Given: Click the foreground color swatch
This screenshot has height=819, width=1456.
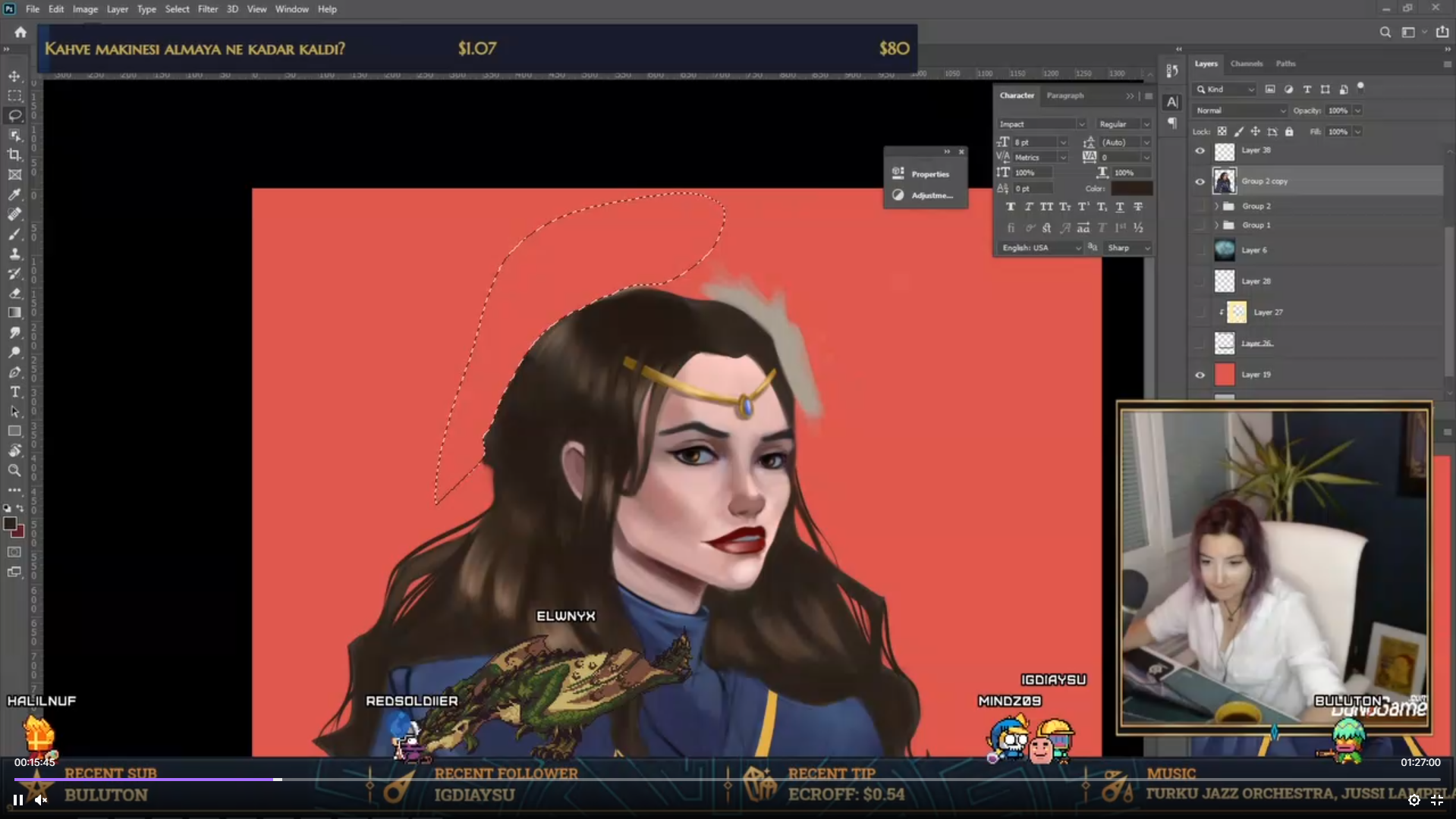Looking at the screenshot, I should (x=10, y=523).
